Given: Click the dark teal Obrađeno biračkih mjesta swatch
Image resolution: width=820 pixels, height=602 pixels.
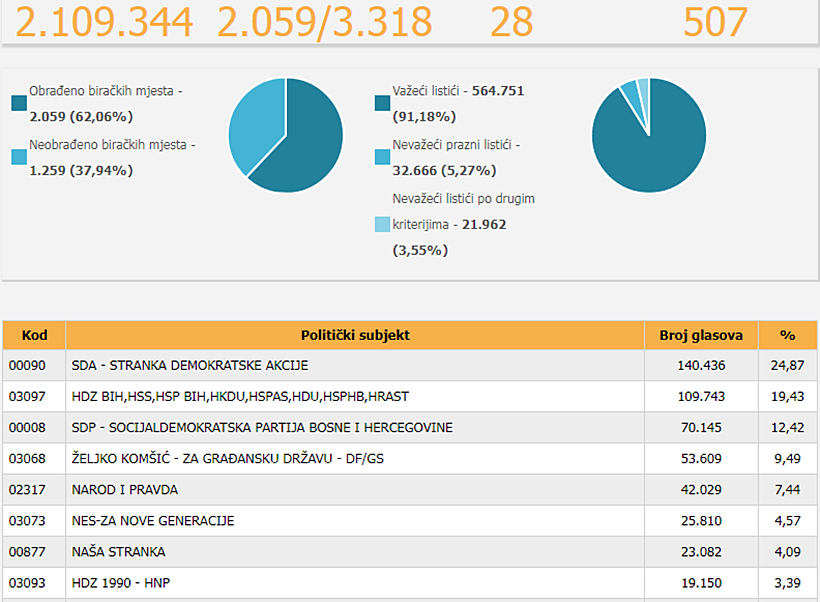Looking at the screenshot, I should (x=19, y=103).
